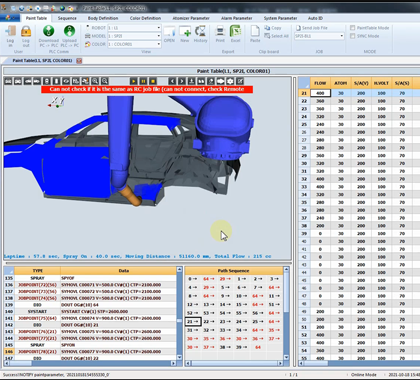Viewport: 420px width, 380px height.
Task: Select path sequence cell 52
Action: pyautogui.click(x=193, y=313)
